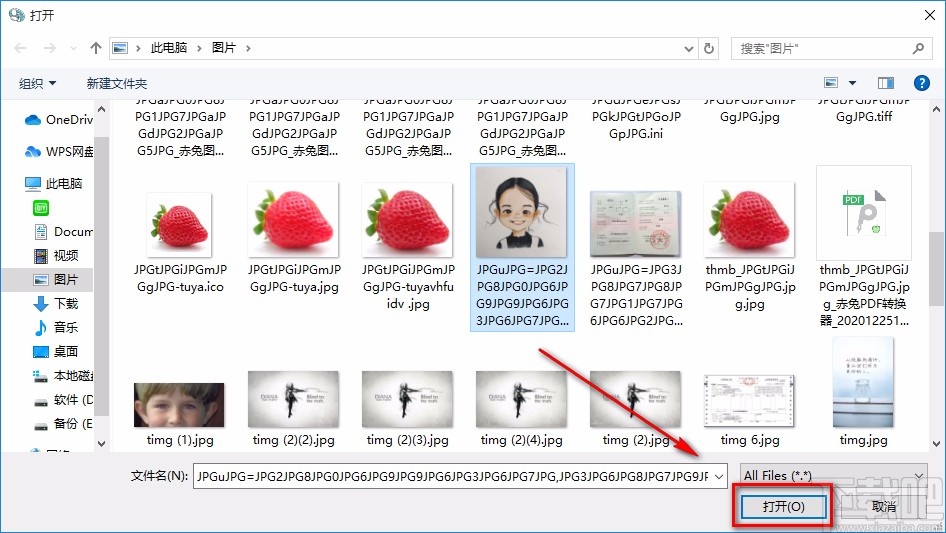Open recent locations dropdown arrow

coord(73,48)
